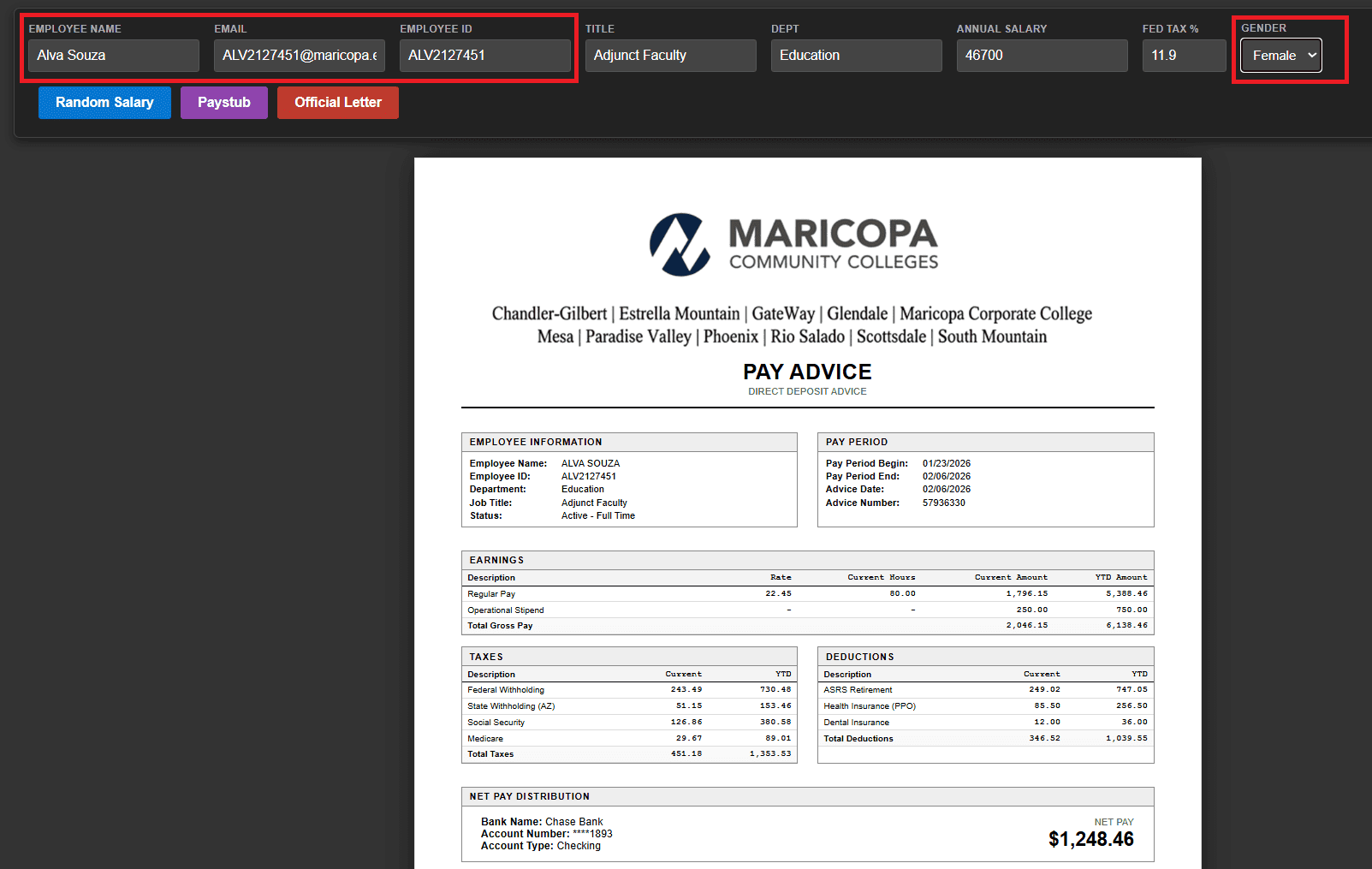Image resolution: width=1372 pixels, height=869 pixels.
Task: Click into the Email input field
Action: (x=299, y=56)
